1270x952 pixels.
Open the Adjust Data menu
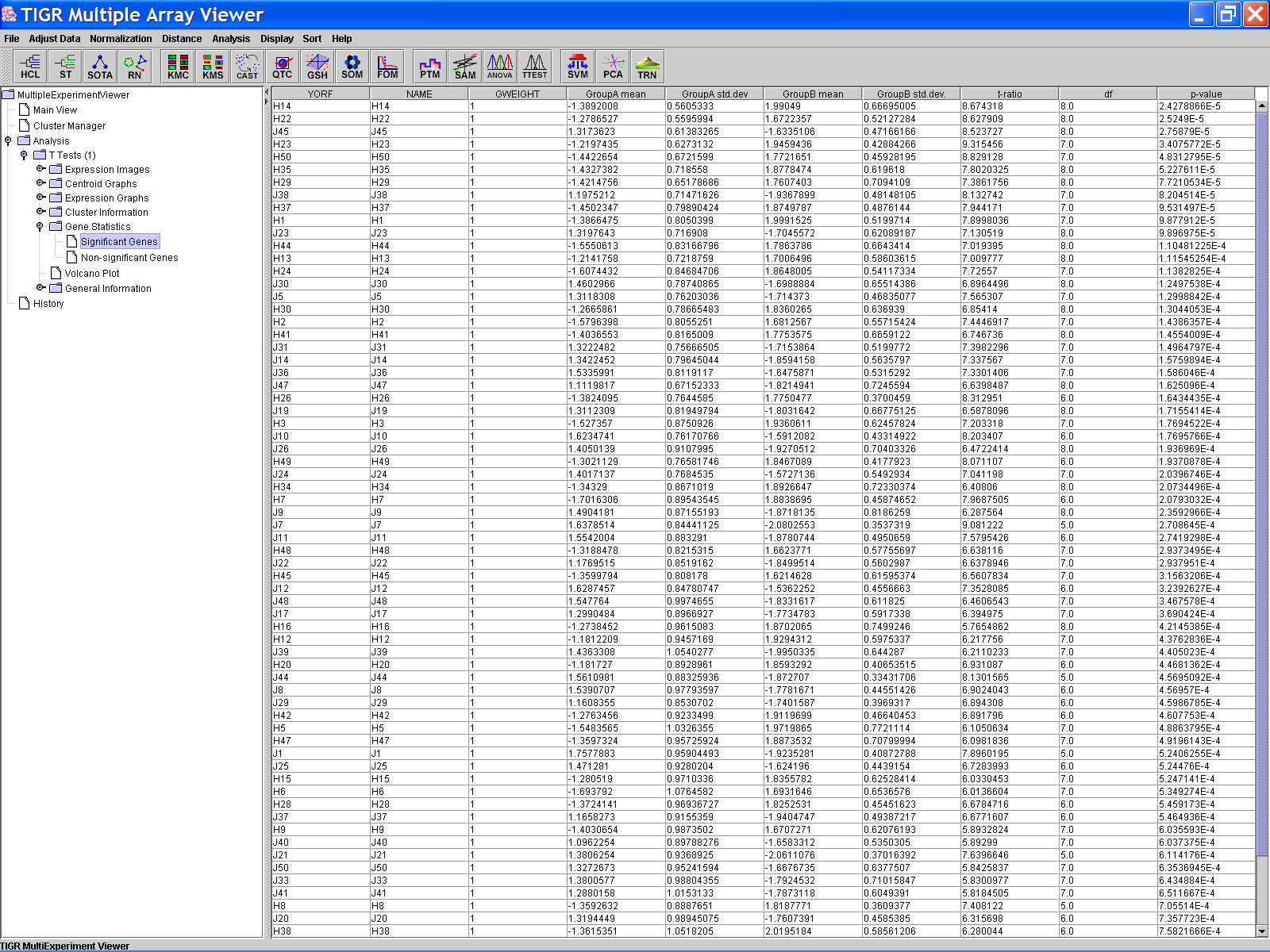(54, 38)
